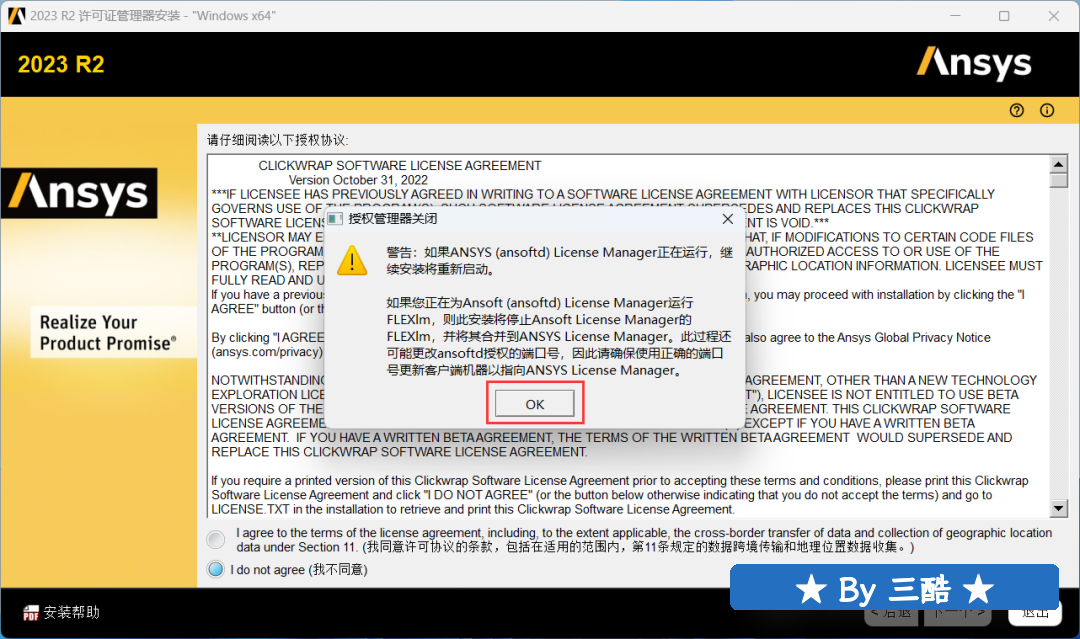Select the I agree to the terms radio button
1080x639 pixels.
click(216, 539)
